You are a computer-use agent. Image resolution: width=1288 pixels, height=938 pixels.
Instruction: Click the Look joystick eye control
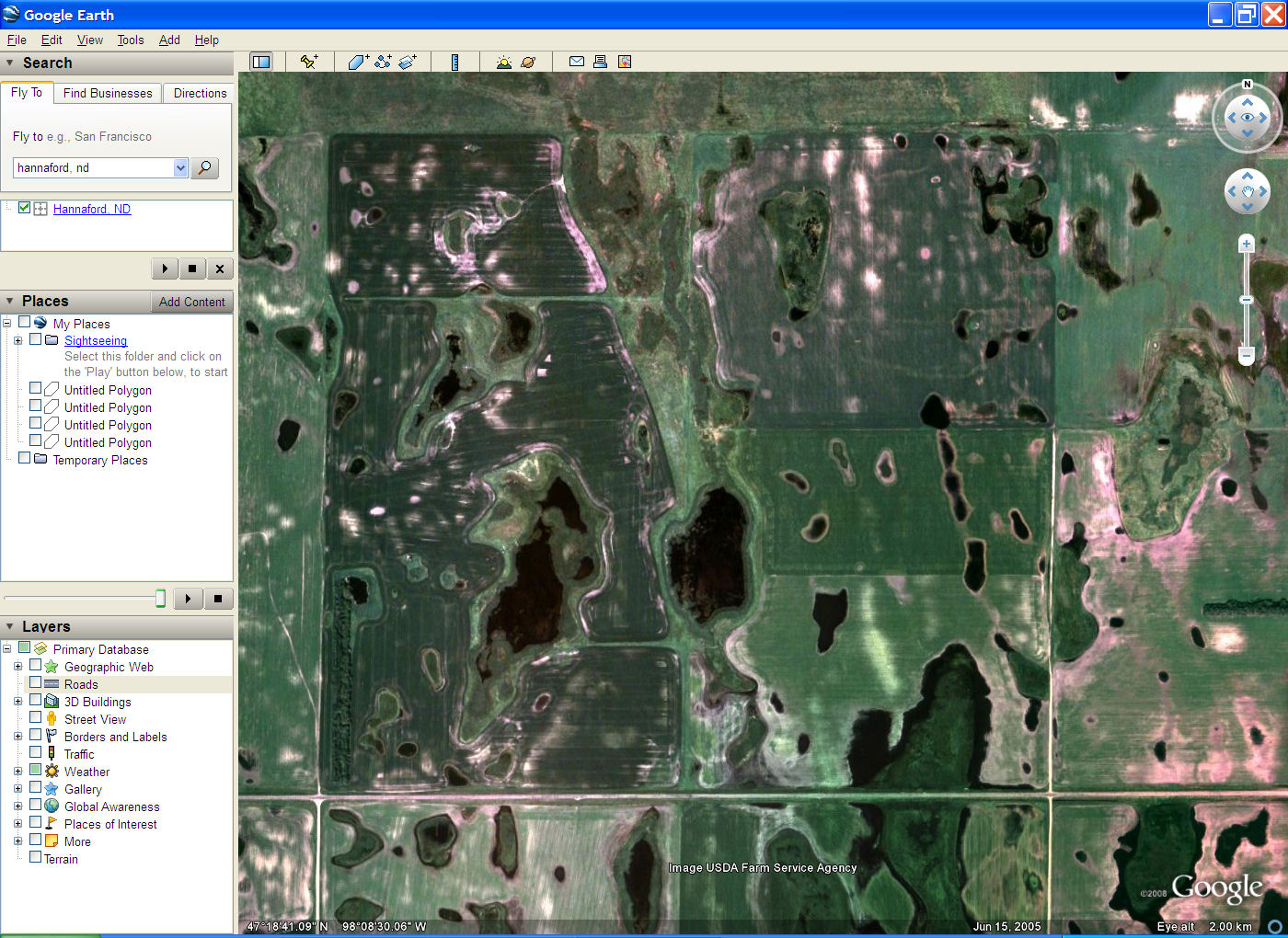[x=1248, y=118]
